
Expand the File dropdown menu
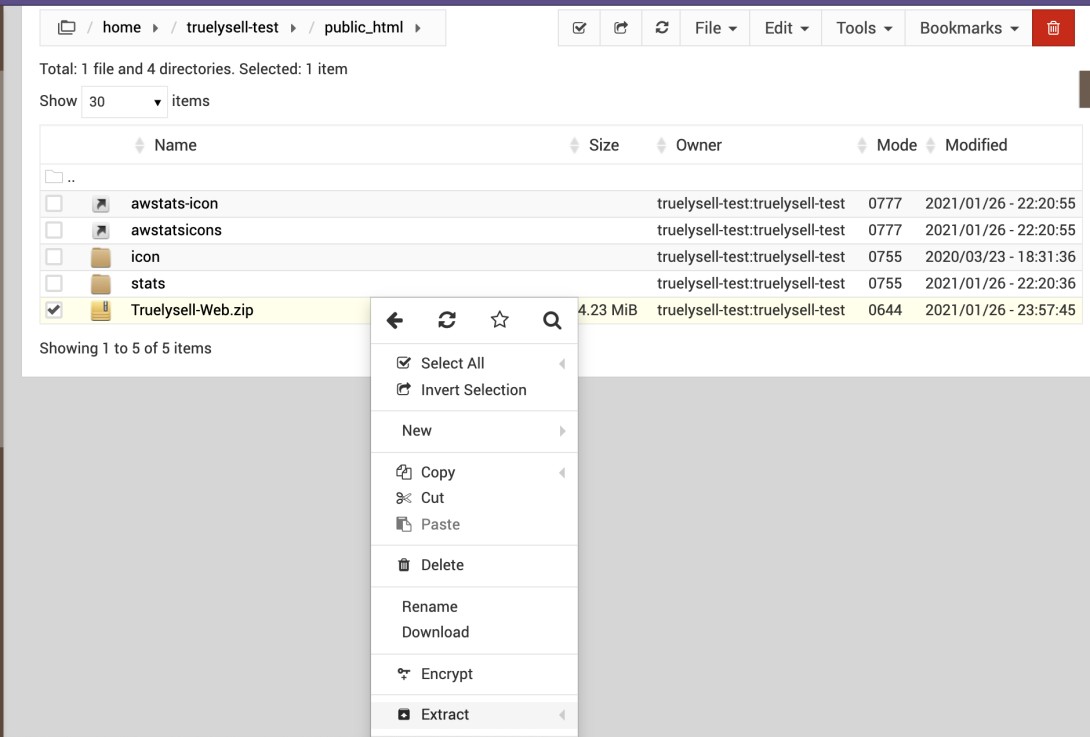coord(715,28)
